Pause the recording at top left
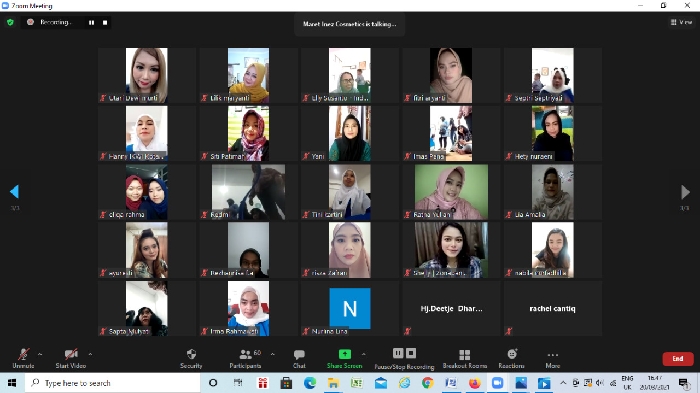The height and width of the screenshot is (393, 700). 91,22
